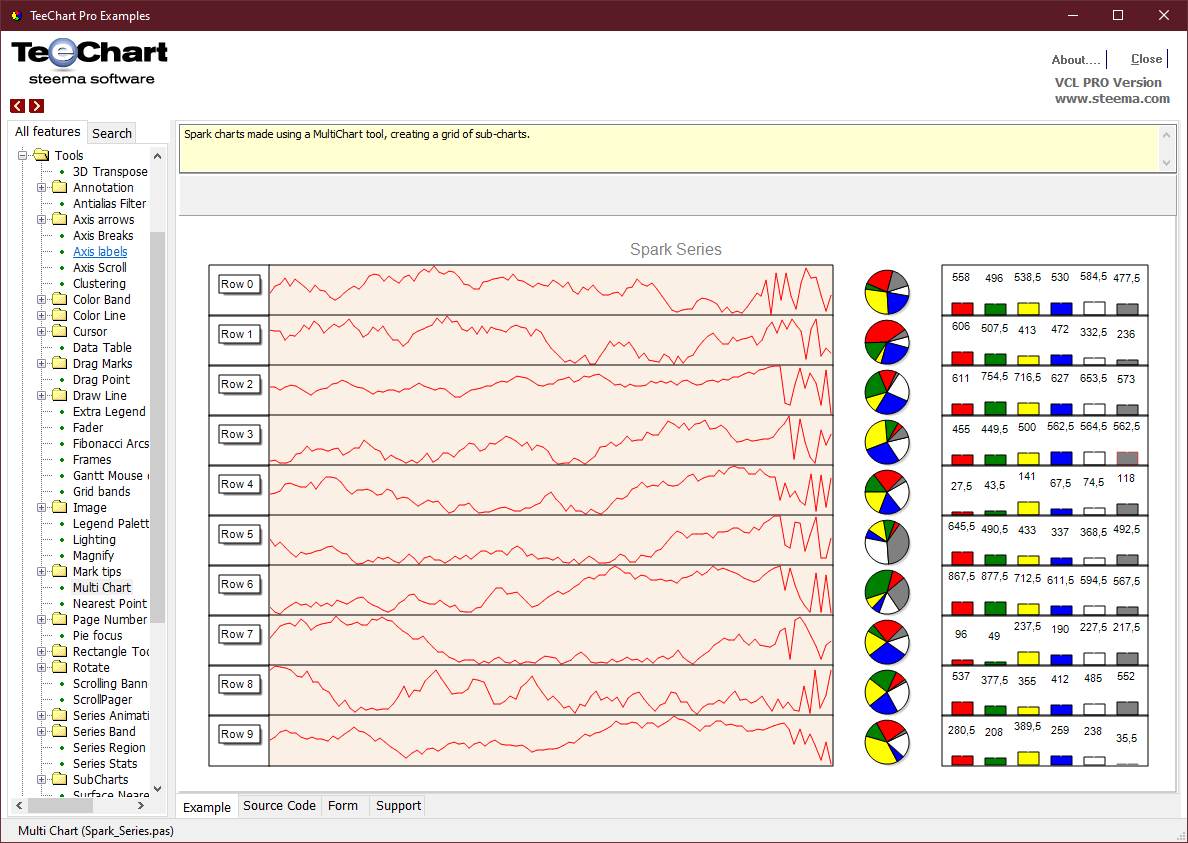Click the Row 5 pie chart
1188x843 pixels.
886,541
